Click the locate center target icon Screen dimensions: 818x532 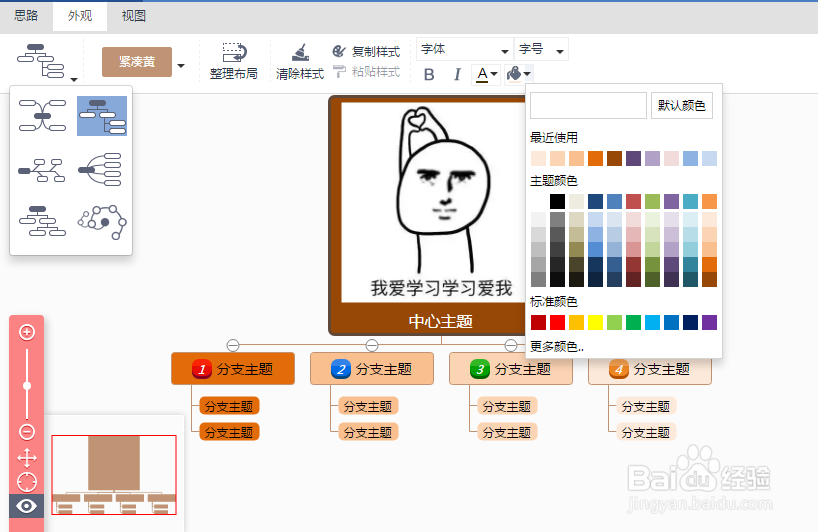(x=27, y=482)
